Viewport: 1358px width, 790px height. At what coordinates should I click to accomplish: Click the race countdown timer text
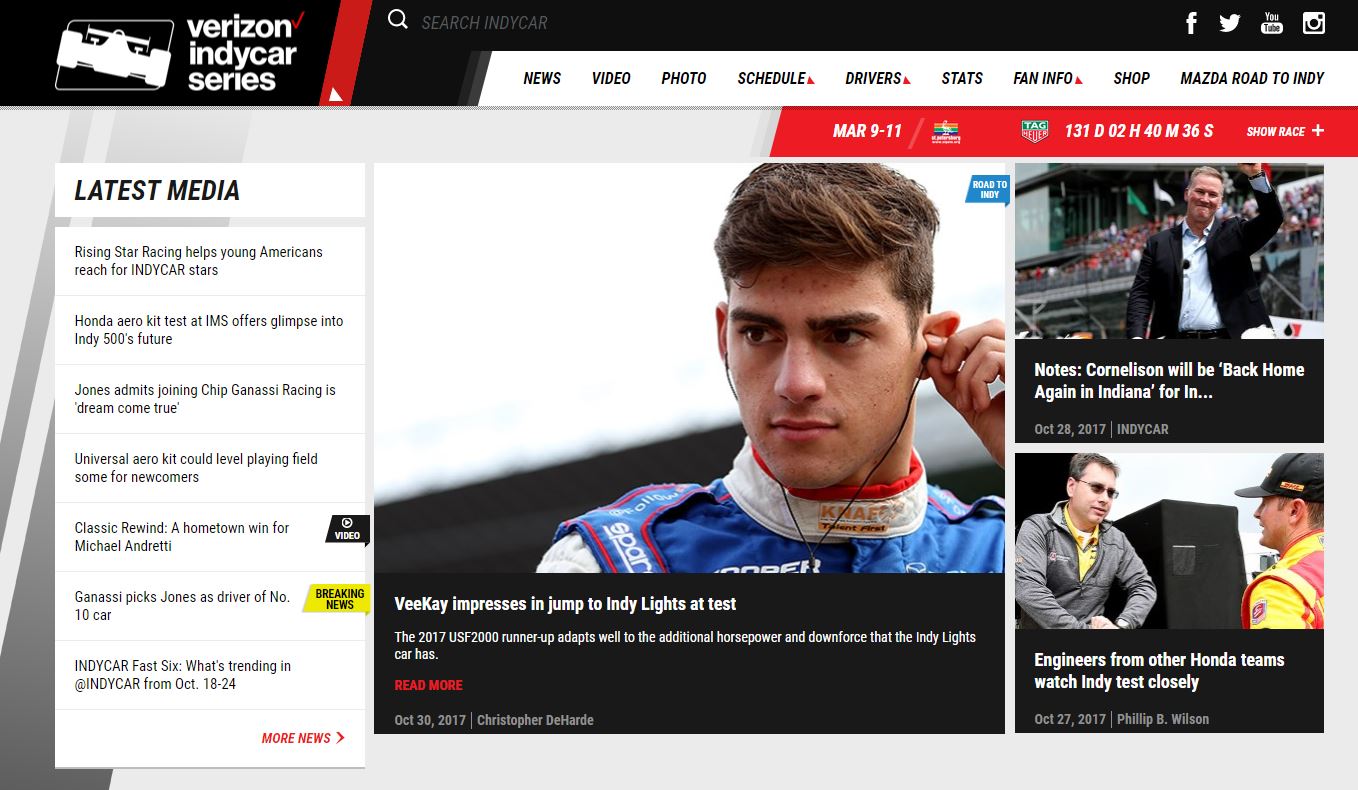(1139, 131)
